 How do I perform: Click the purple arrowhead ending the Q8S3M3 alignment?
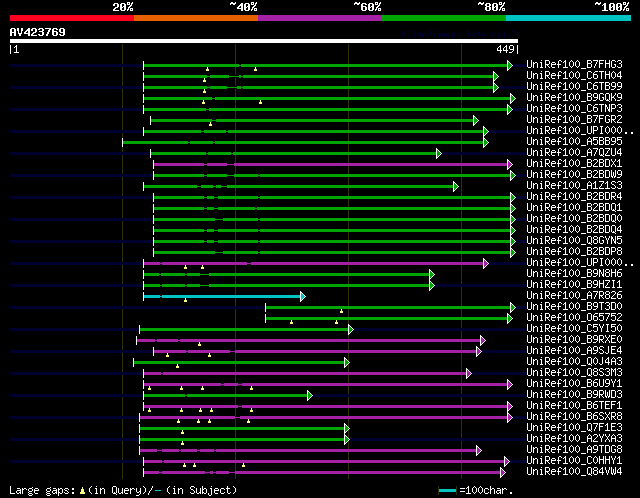click(469, 374)
